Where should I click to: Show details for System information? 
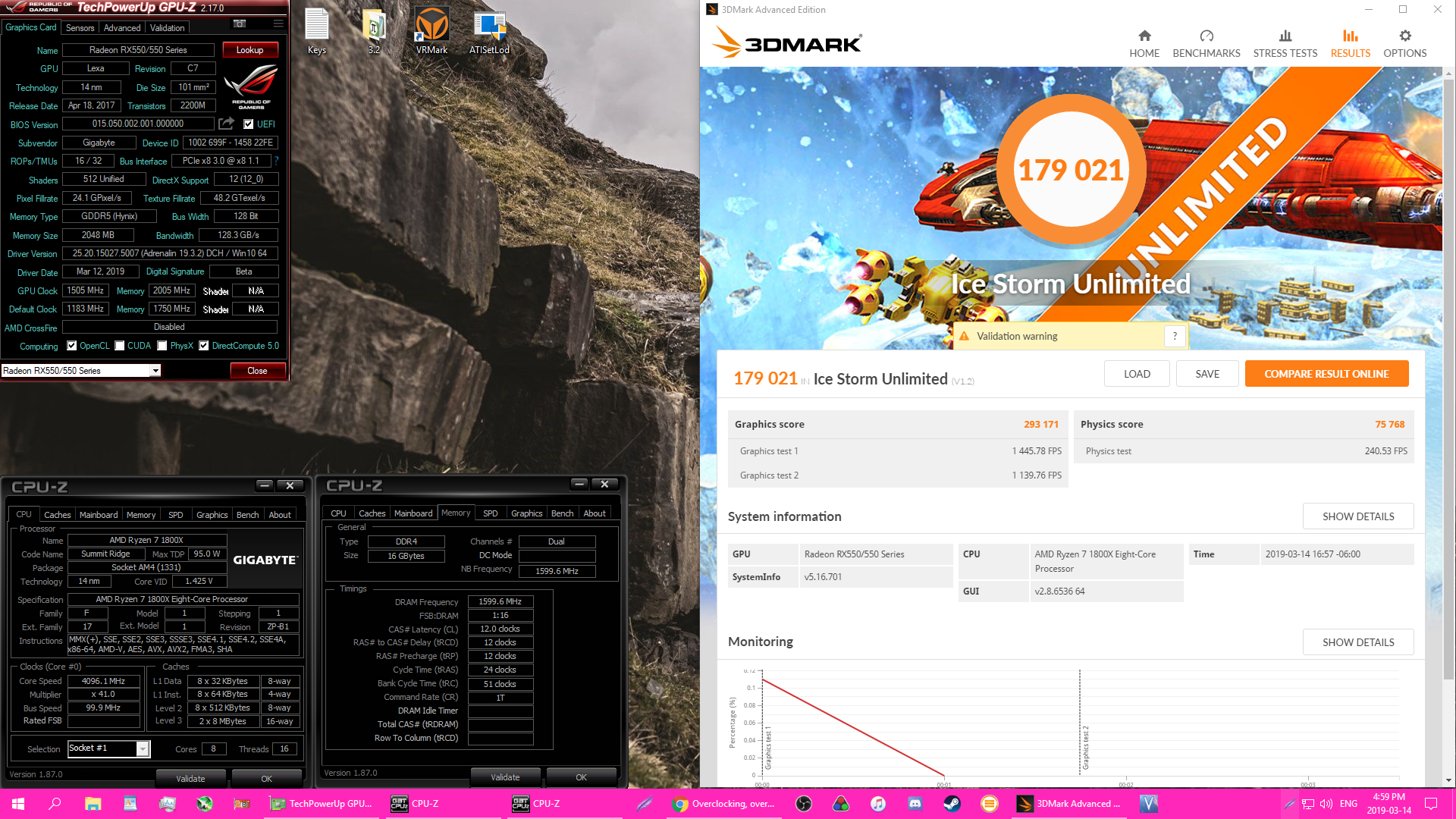1358,516
